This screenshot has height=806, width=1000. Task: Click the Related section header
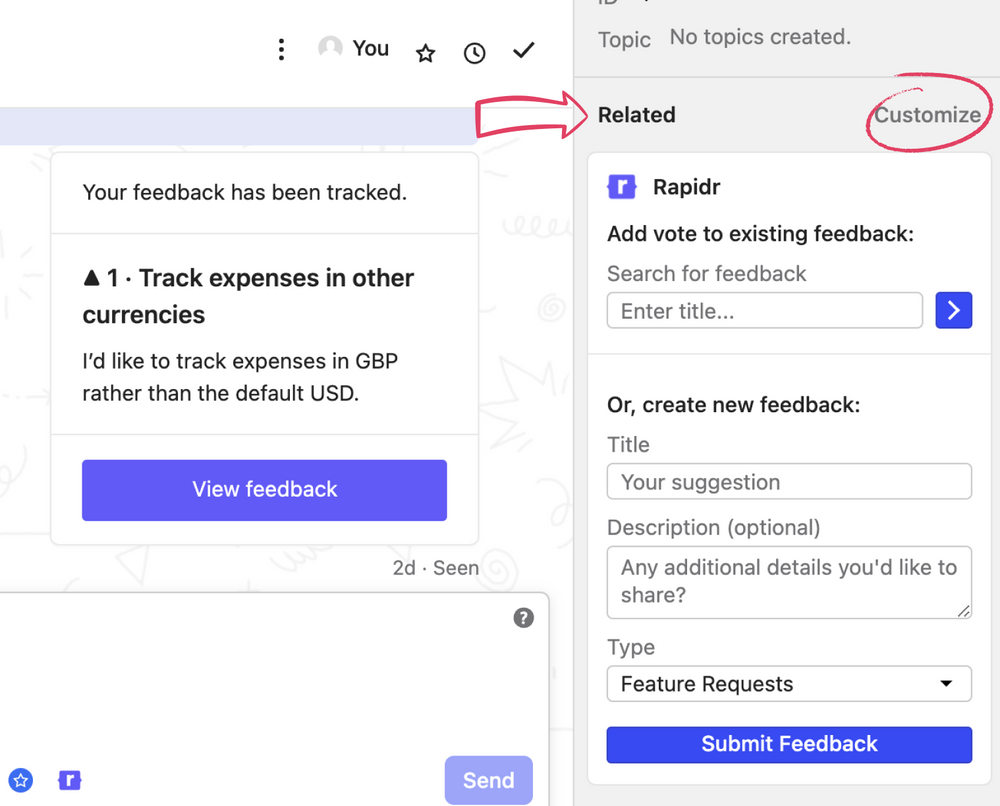(x=636, y=115)
